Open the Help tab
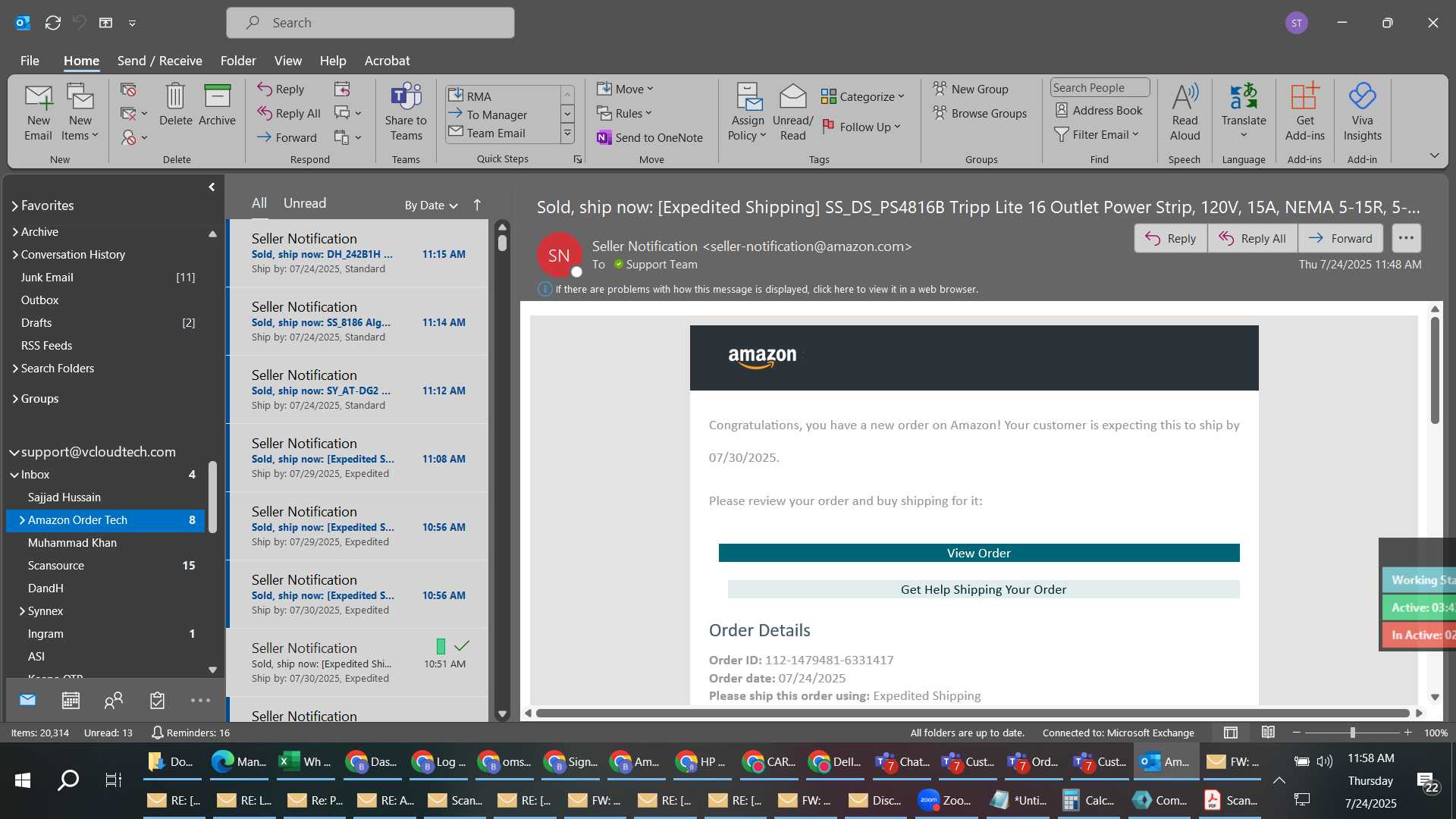The image size is (1456, 819). 332,61
